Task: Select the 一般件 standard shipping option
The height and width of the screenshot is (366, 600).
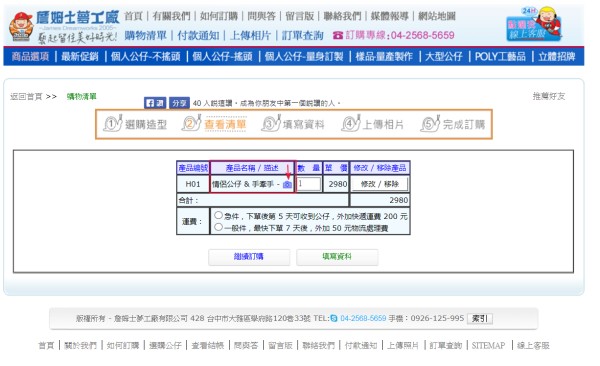Action: (218, 227)
